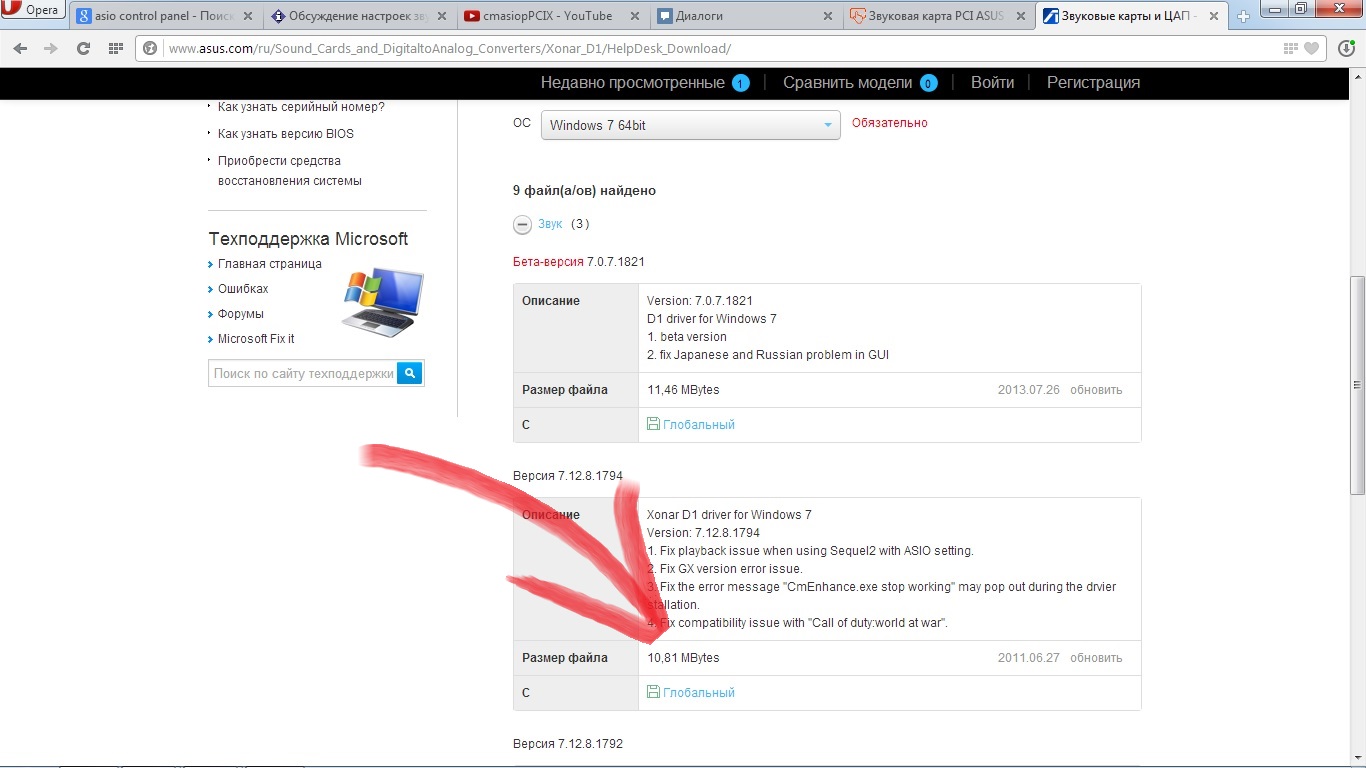
Task: Open the OS dropdown showing Windows 7 64bit
Action: 691,125
